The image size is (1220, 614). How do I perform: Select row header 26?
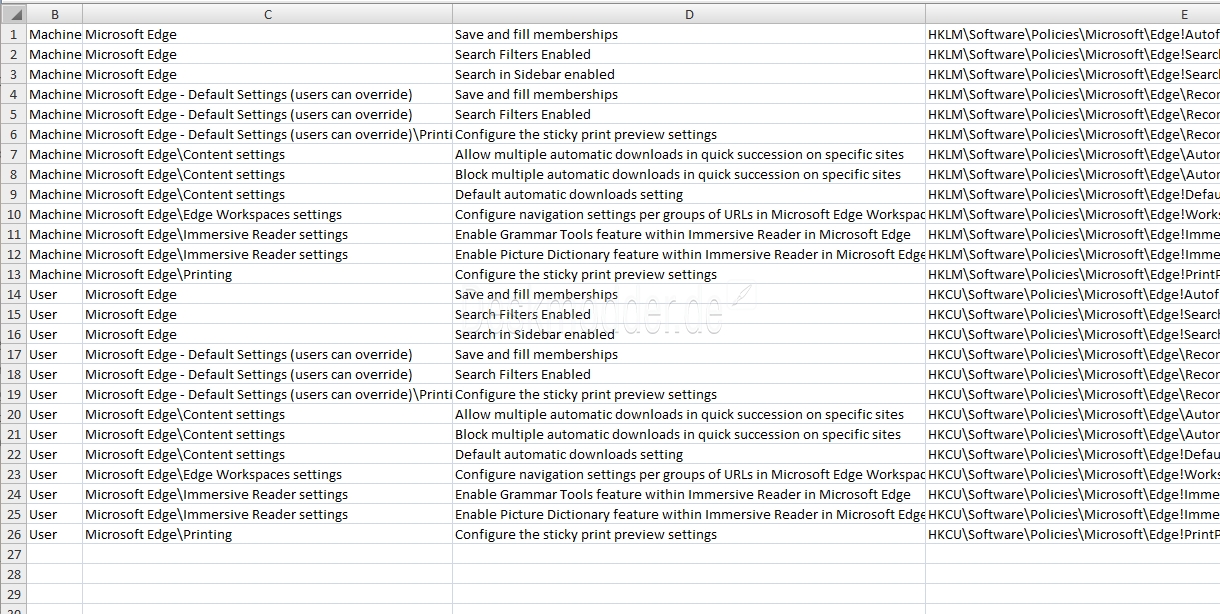point(13,534)
